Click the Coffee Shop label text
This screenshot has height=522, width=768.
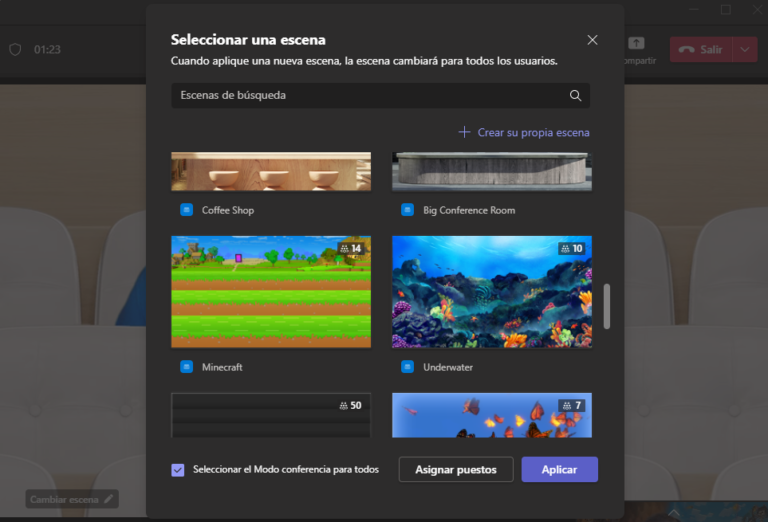pyautogui.click(x=228, y=210)
